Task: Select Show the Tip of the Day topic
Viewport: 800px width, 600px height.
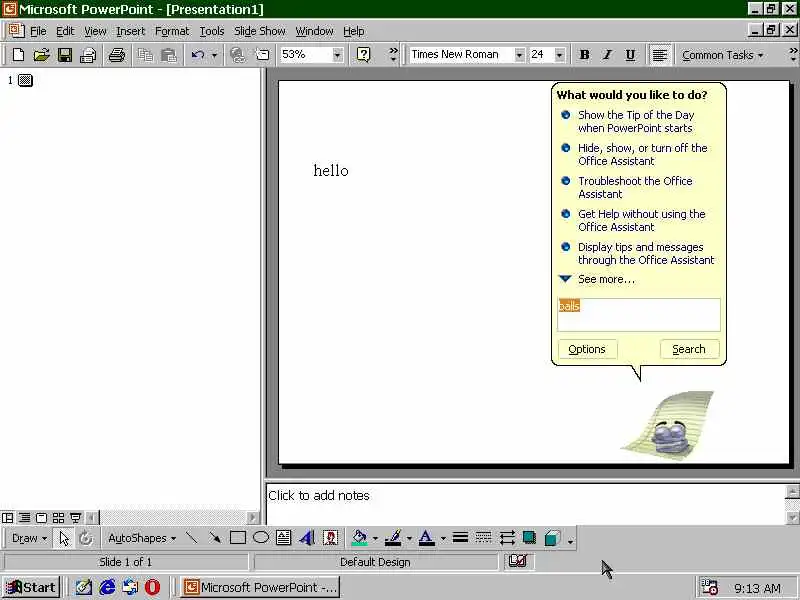Action: click(636, 121)
